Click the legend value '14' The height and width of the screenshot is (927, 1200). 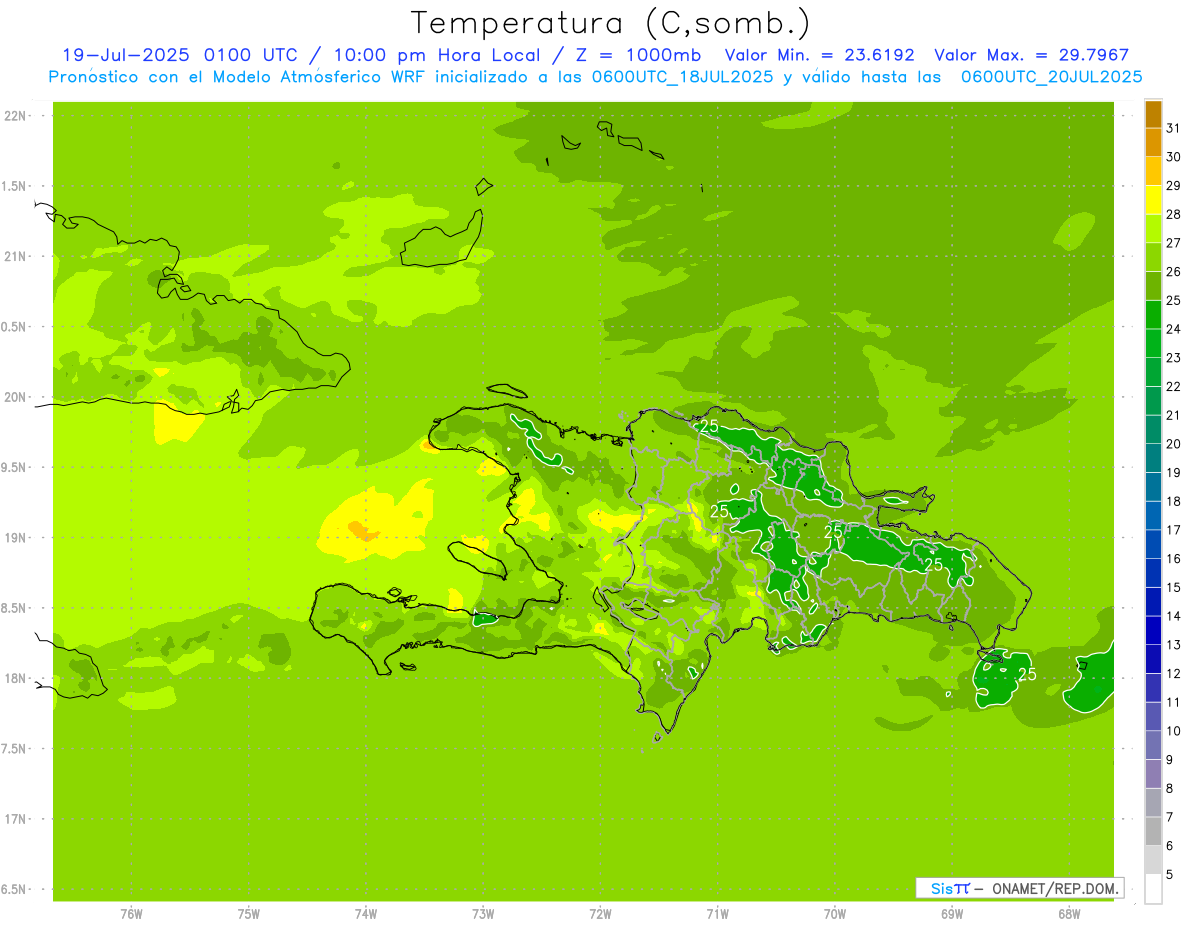(1174, 616)
